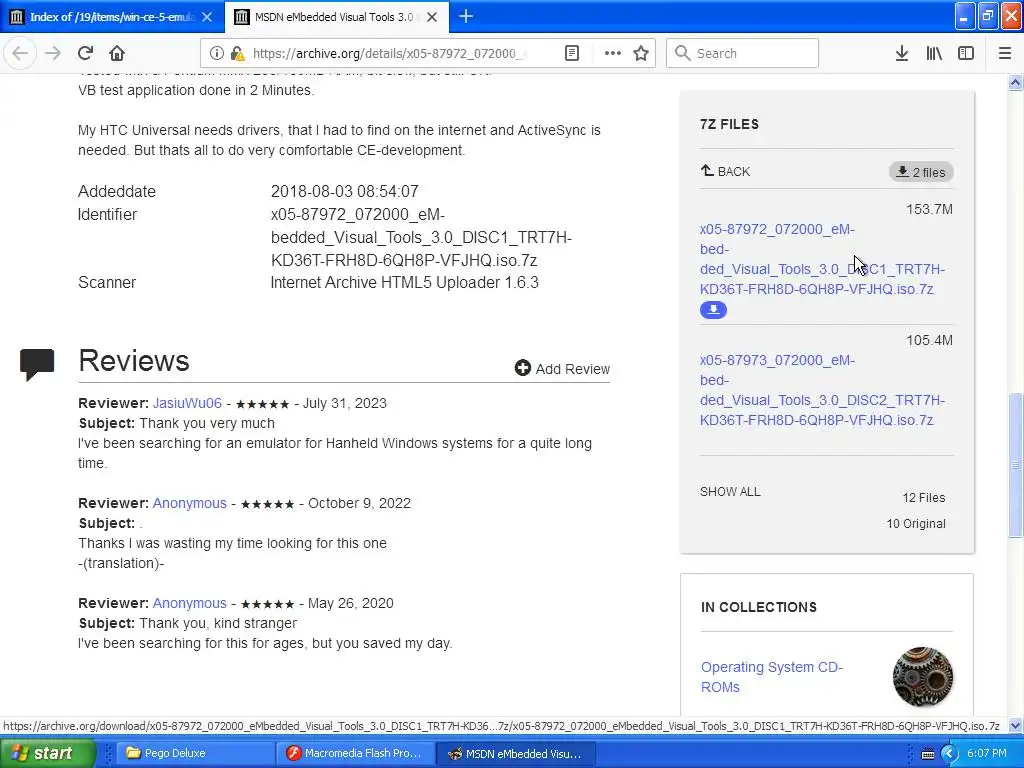The height and width of the screenshot is (768, 1024).
Task: Click the MSDN eMbedded Visu taskbar item
Action: (515, 753)
